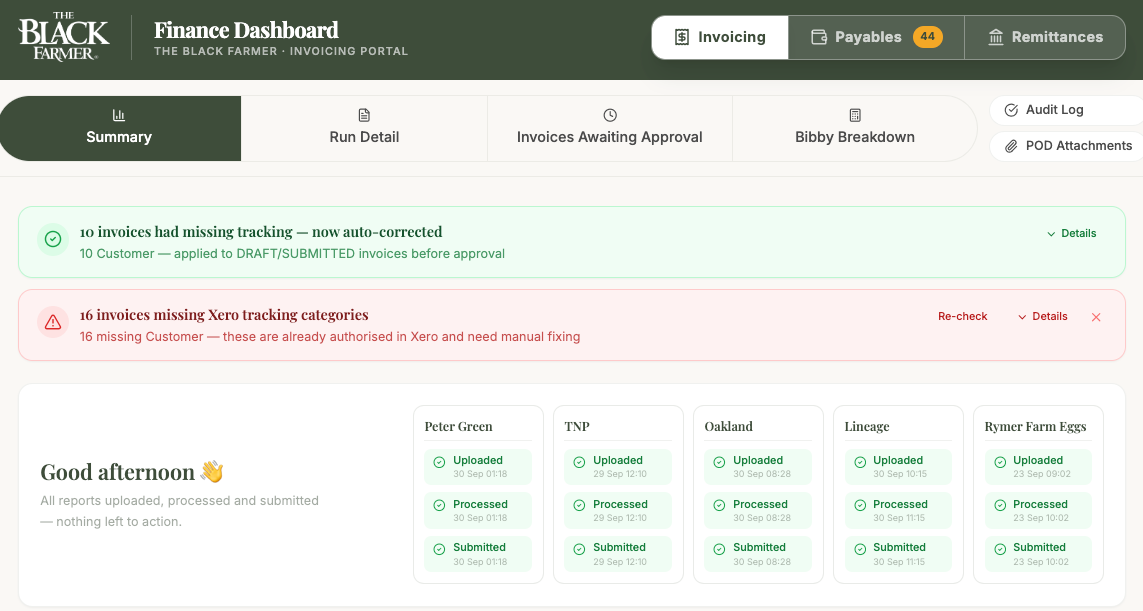Click the Finance Dashboard title
This screenshot has height=611, width=1143.
click(246, 30)
